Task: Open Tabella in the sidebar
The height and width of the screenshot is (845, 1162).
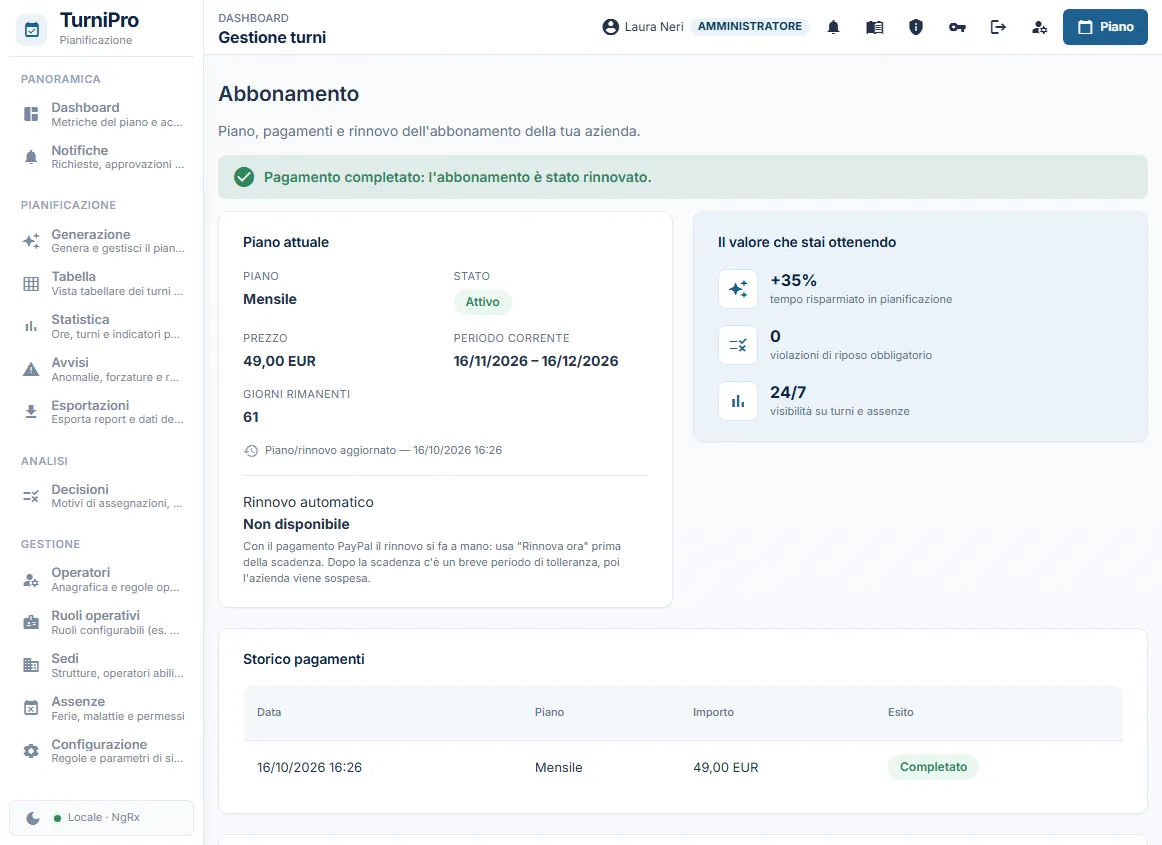Action: [x=102, y=283]
